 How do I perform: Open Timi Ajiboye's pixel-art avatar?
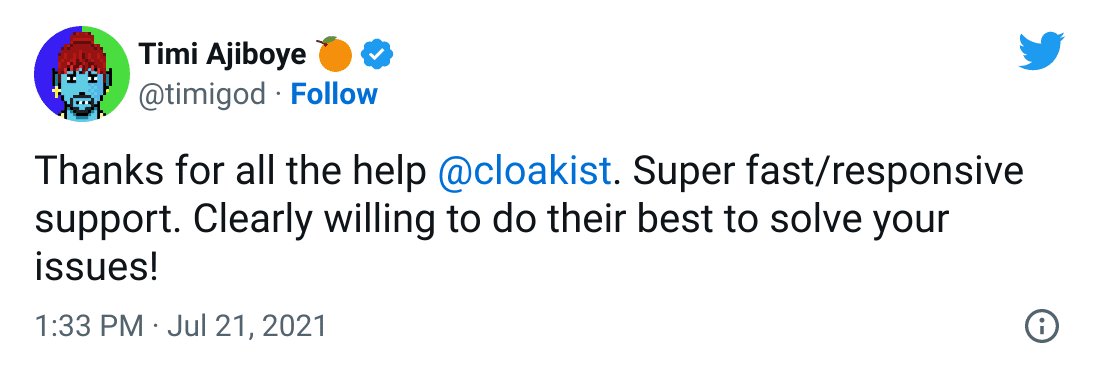pyautogui.click(x=81, y=74)
